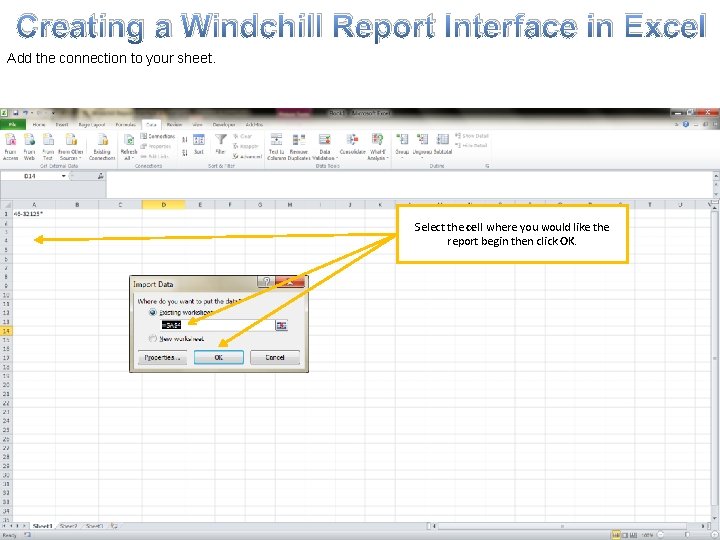
Task: Select column D header
Action: (164, 205)
